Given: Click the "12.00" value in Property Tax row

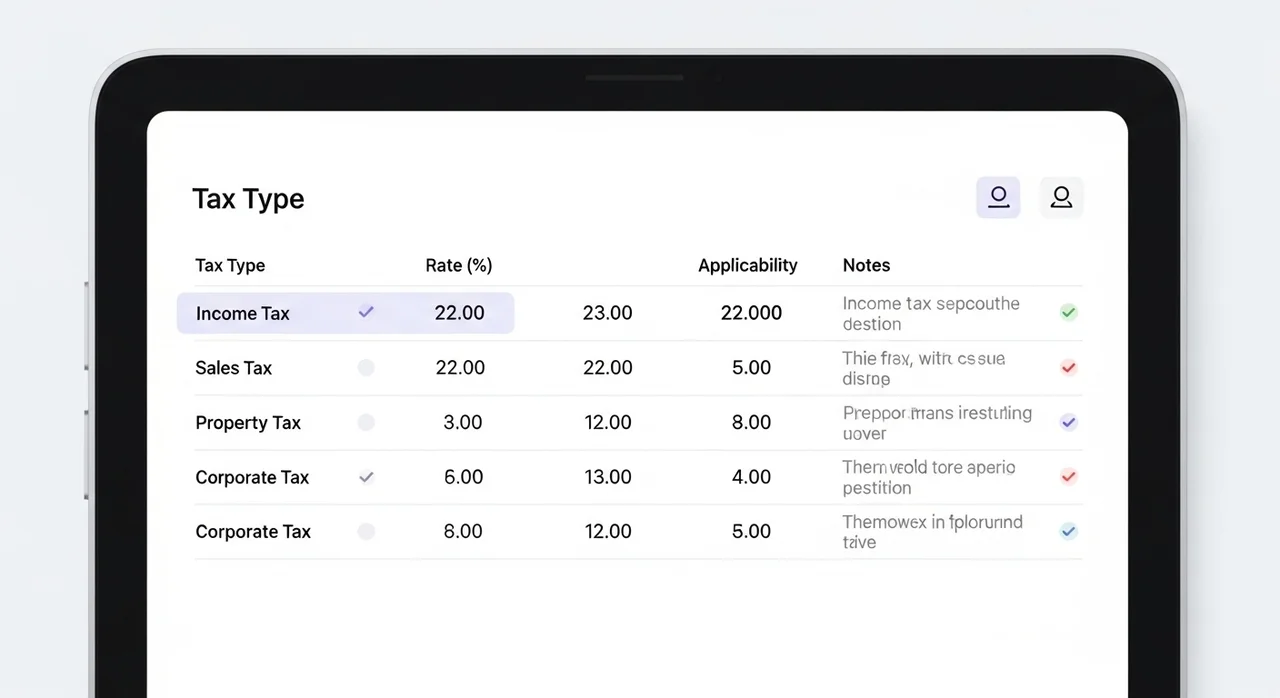Looking at the screenshot, I should 607,423.
